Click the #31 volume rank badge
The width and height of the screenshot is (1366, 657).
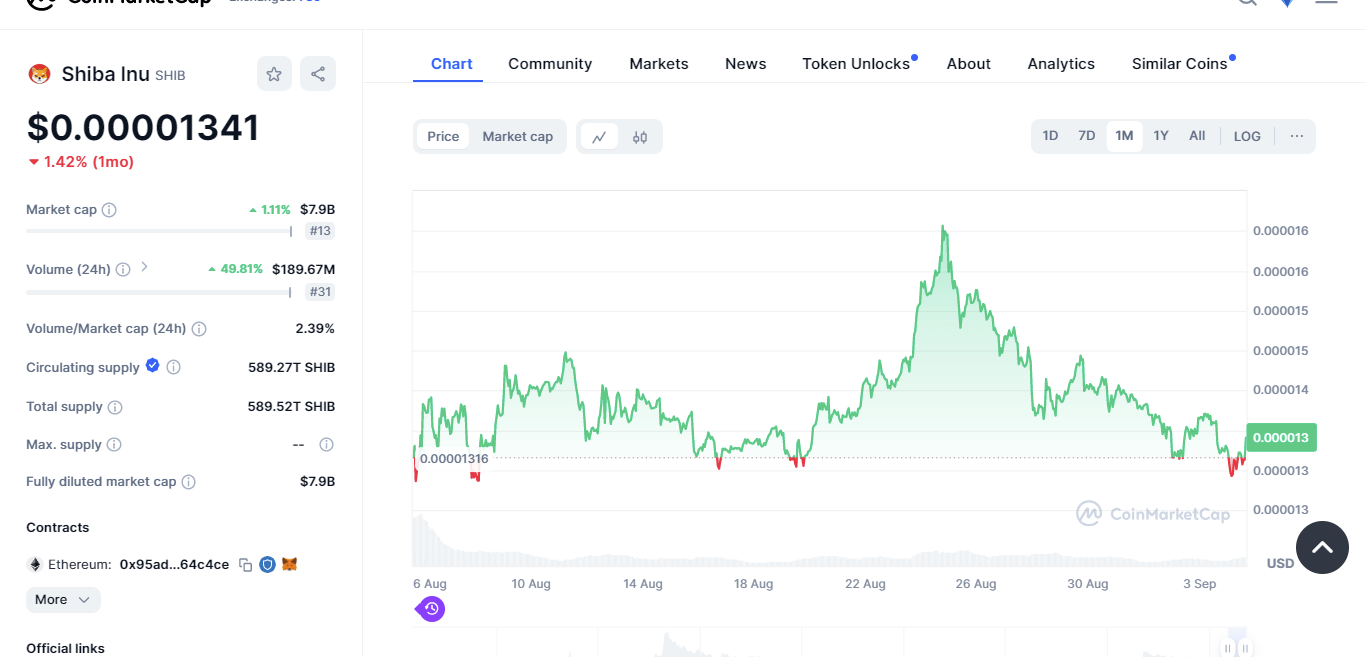point(320,292)
